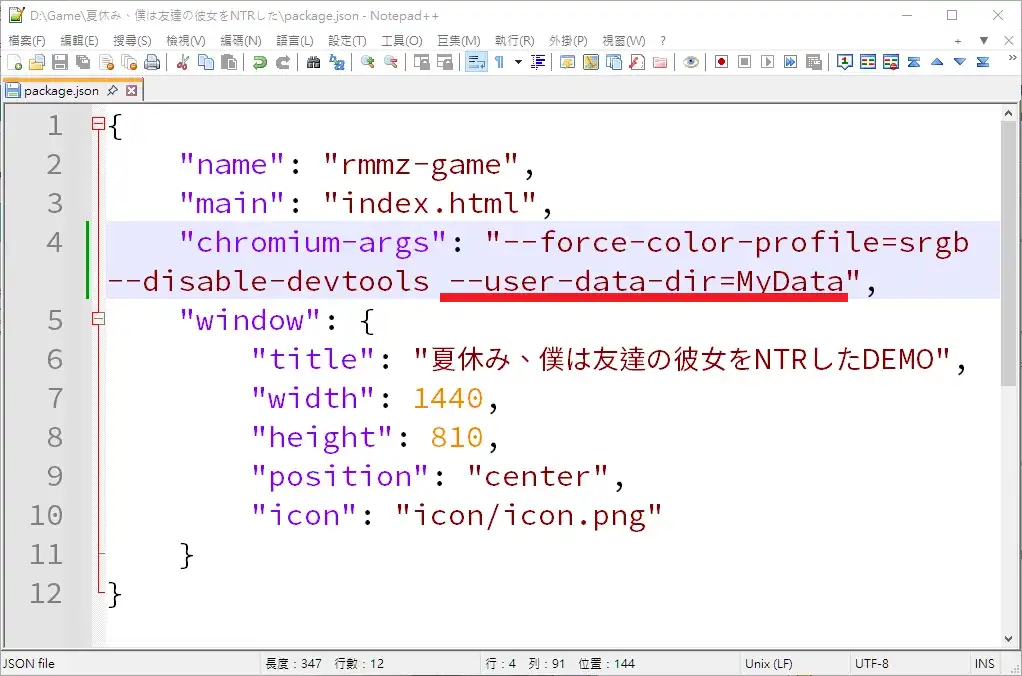
Task: Collapse the "window" block fold marker
Action: (x=98, y=320)
